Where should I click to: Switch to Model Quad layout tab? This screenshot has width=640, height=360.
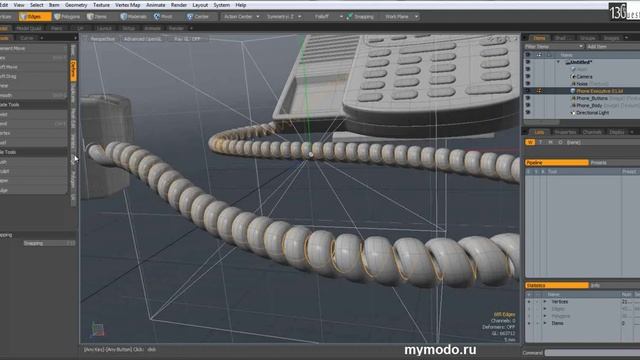[29, 28]
